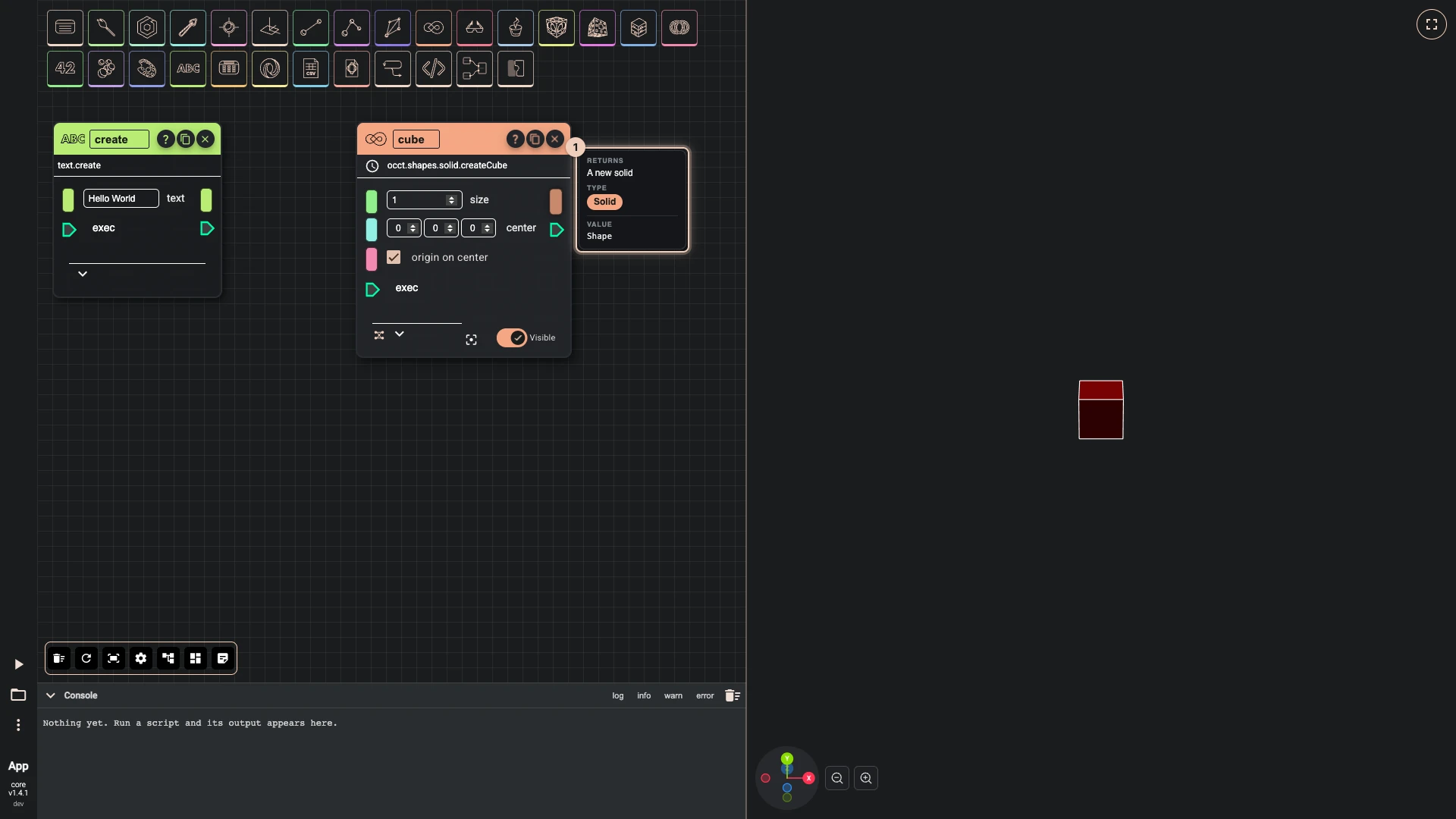
Task: Expand the cube node bottom chevron
Action: [x=400, y=334]
